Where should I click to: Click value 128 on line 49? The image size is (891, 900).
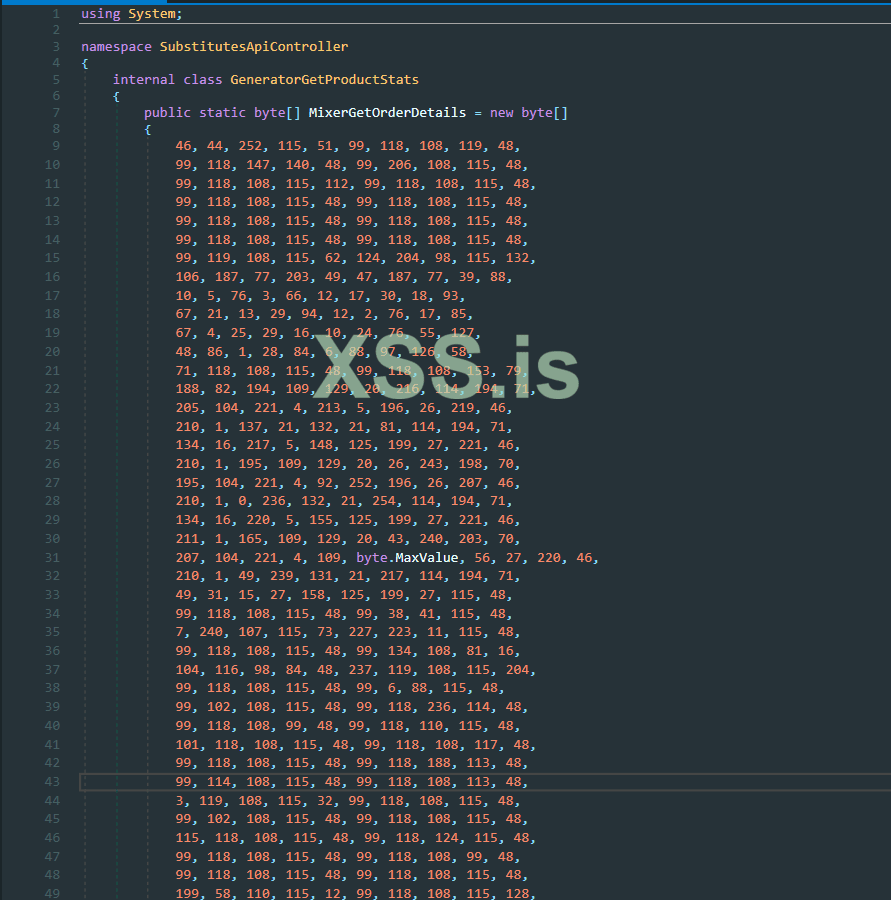(517, 893)
